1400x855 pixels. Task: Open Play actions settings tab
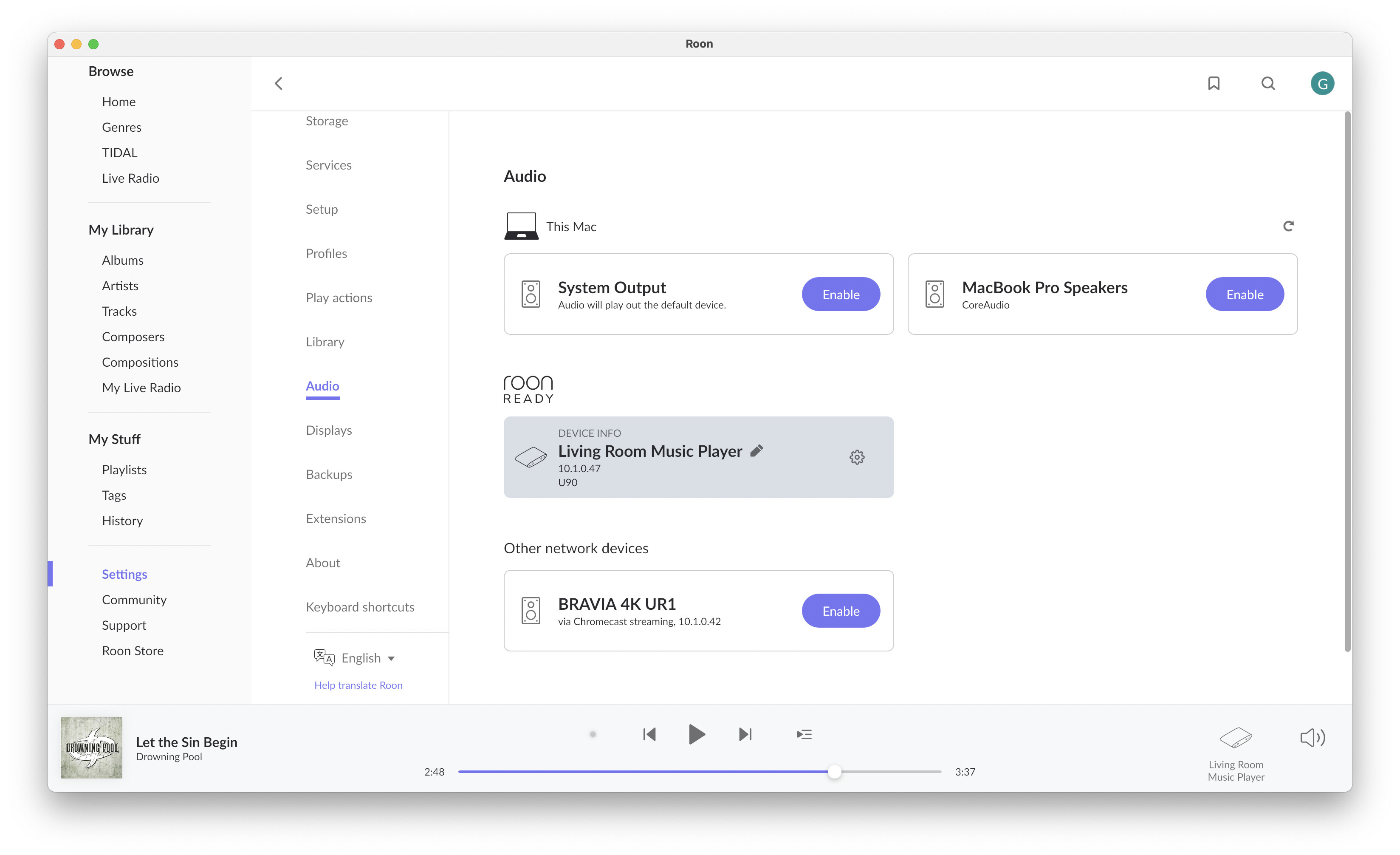pos(339,298)
